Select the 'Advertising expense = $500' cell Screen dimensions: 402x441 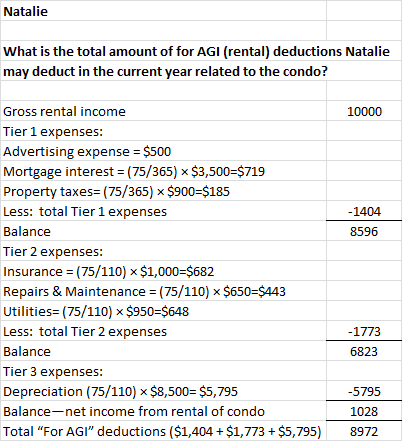pos(163,151)
